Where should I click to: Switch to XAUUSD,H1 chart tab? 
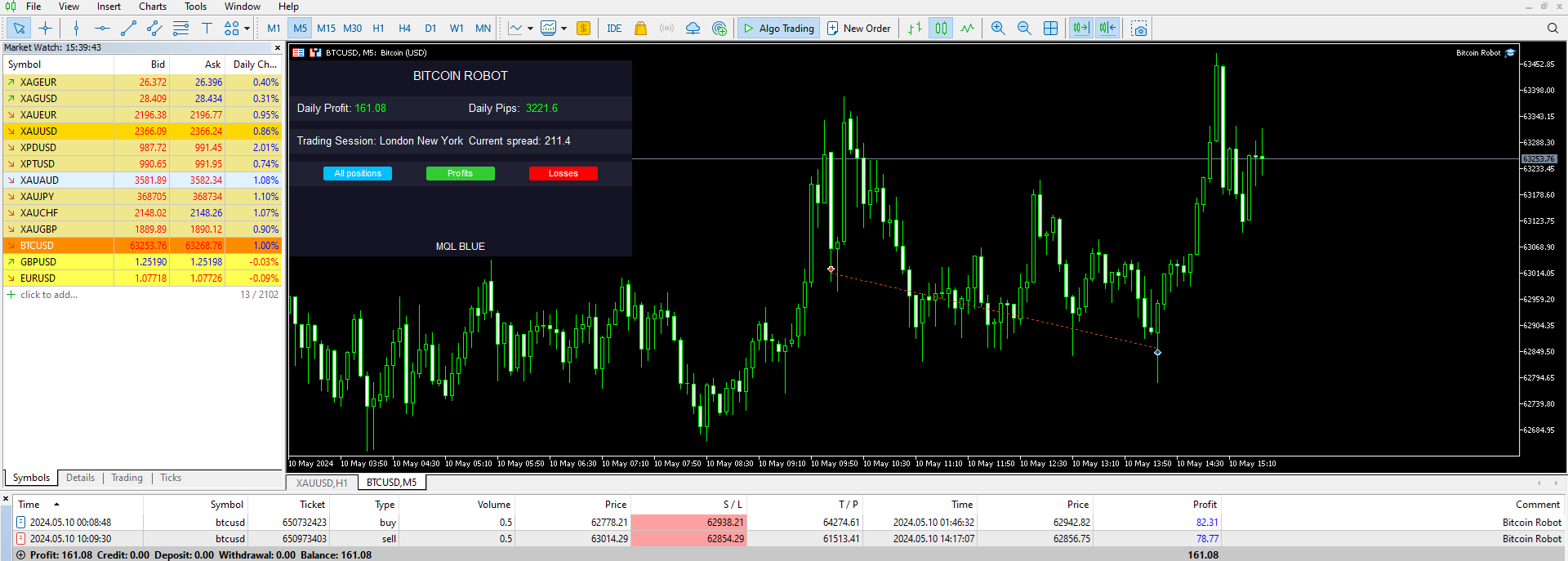point(322,483)
